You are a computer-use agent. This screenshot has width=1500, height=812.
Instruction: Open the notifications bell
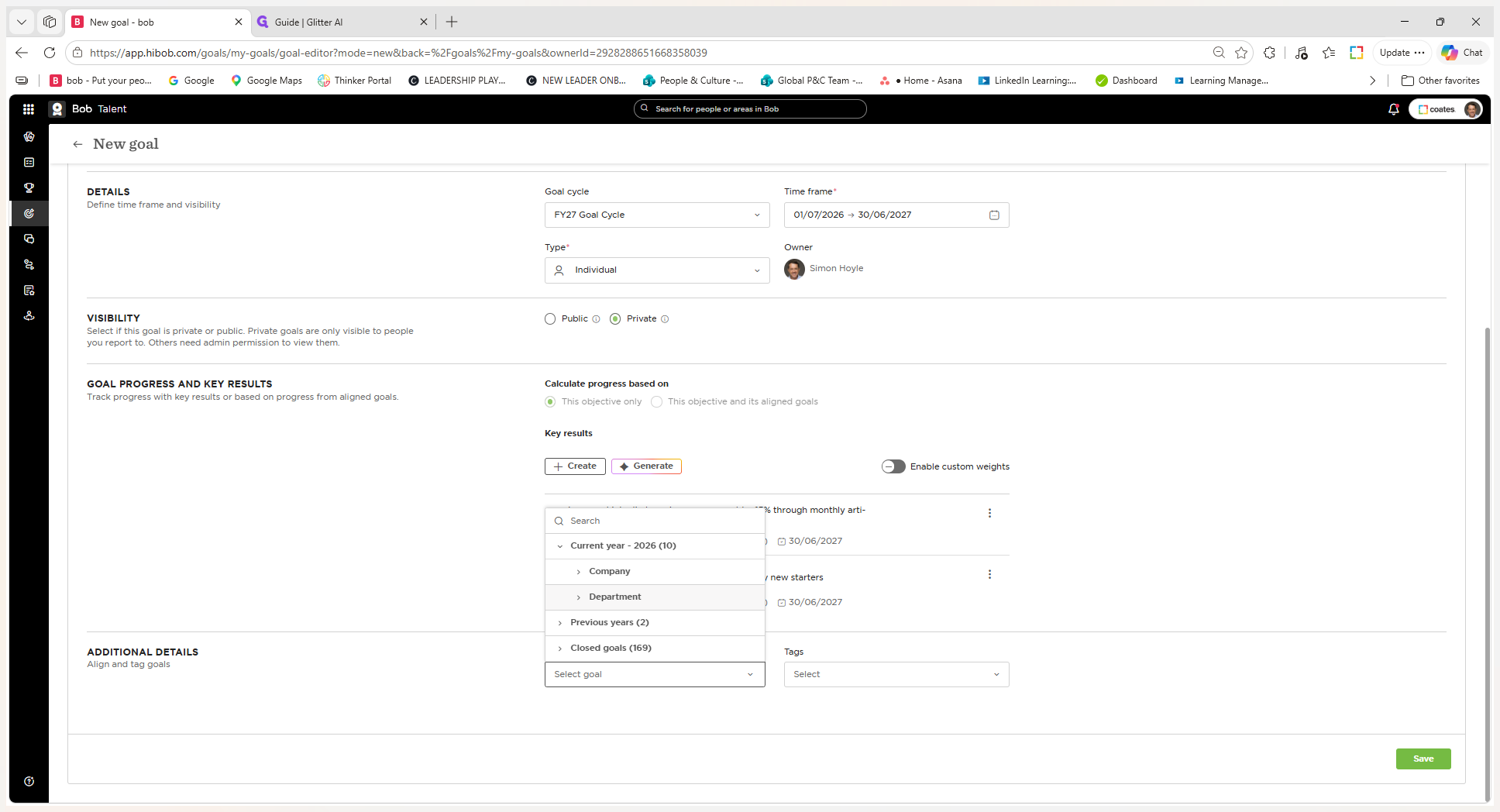coord(1393,109)
